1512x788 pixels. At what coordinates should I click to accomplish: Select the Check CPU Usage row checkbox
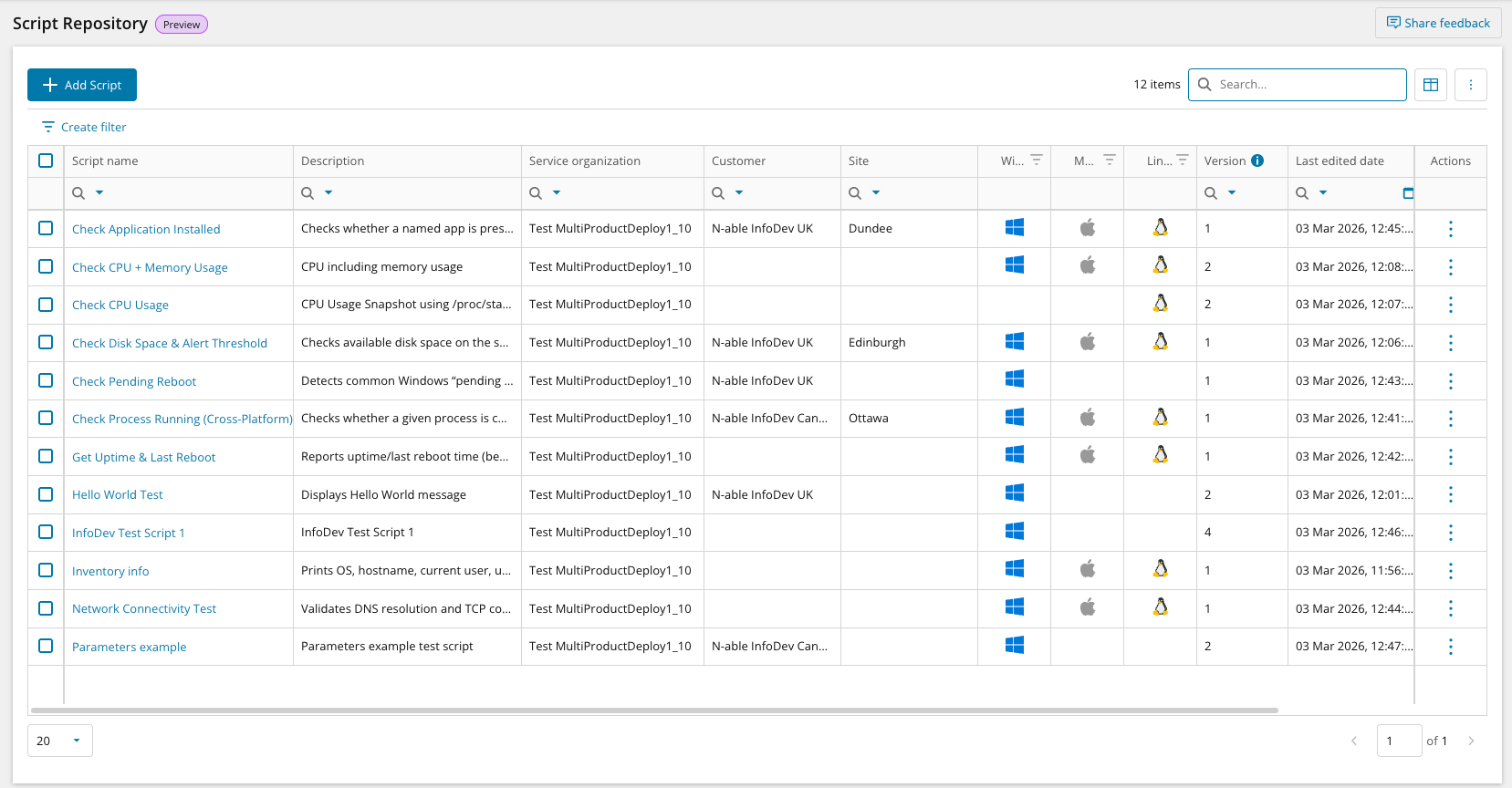(46, 305)
